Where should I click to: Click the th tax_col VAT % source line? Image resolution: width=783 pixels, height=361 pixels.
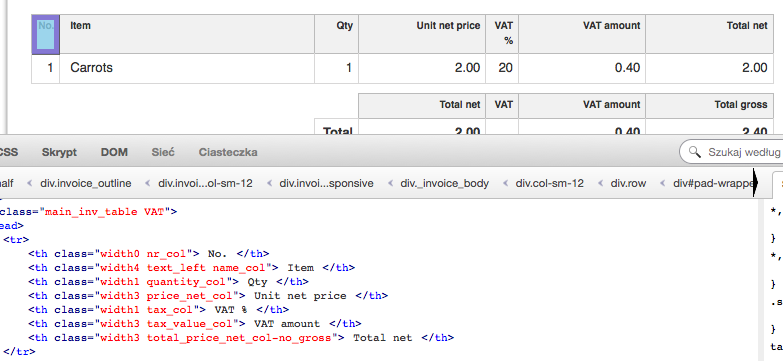(x=158, y=310)
